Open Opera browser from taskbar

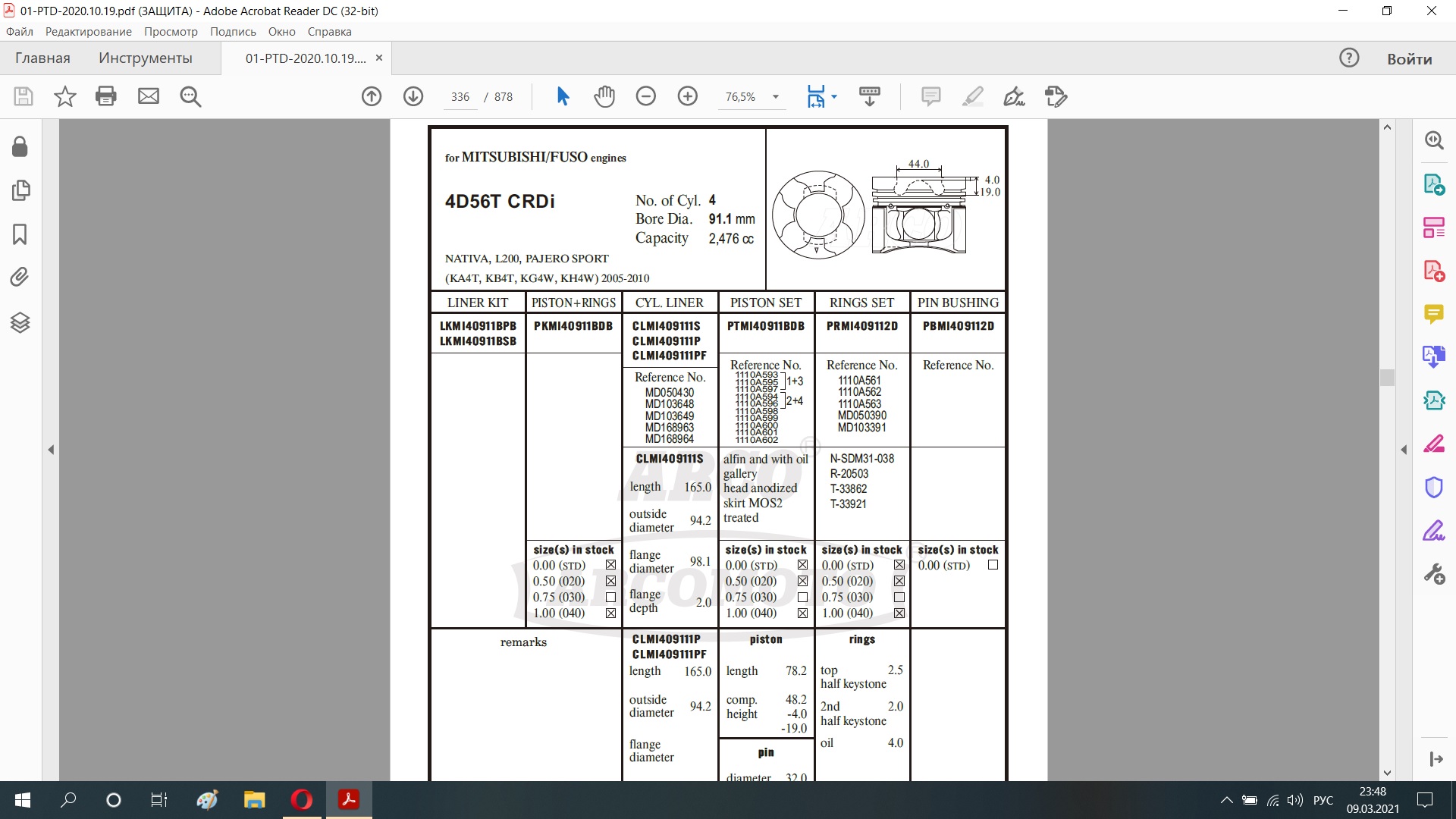302,800
